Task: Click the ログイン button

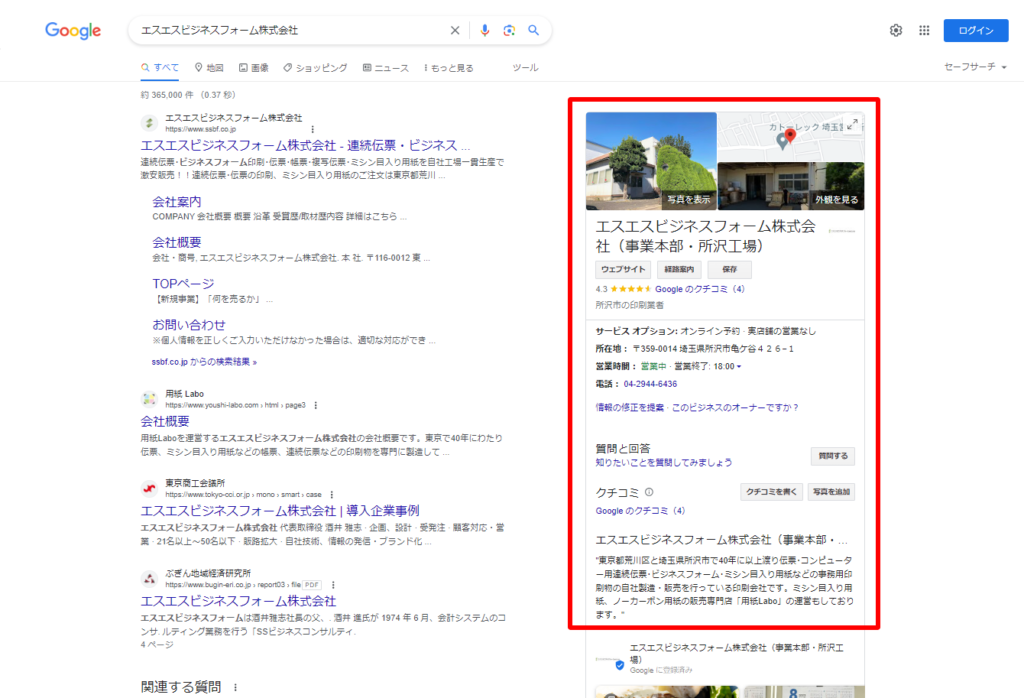Action: pyautogui.click(x=975, y=31)
